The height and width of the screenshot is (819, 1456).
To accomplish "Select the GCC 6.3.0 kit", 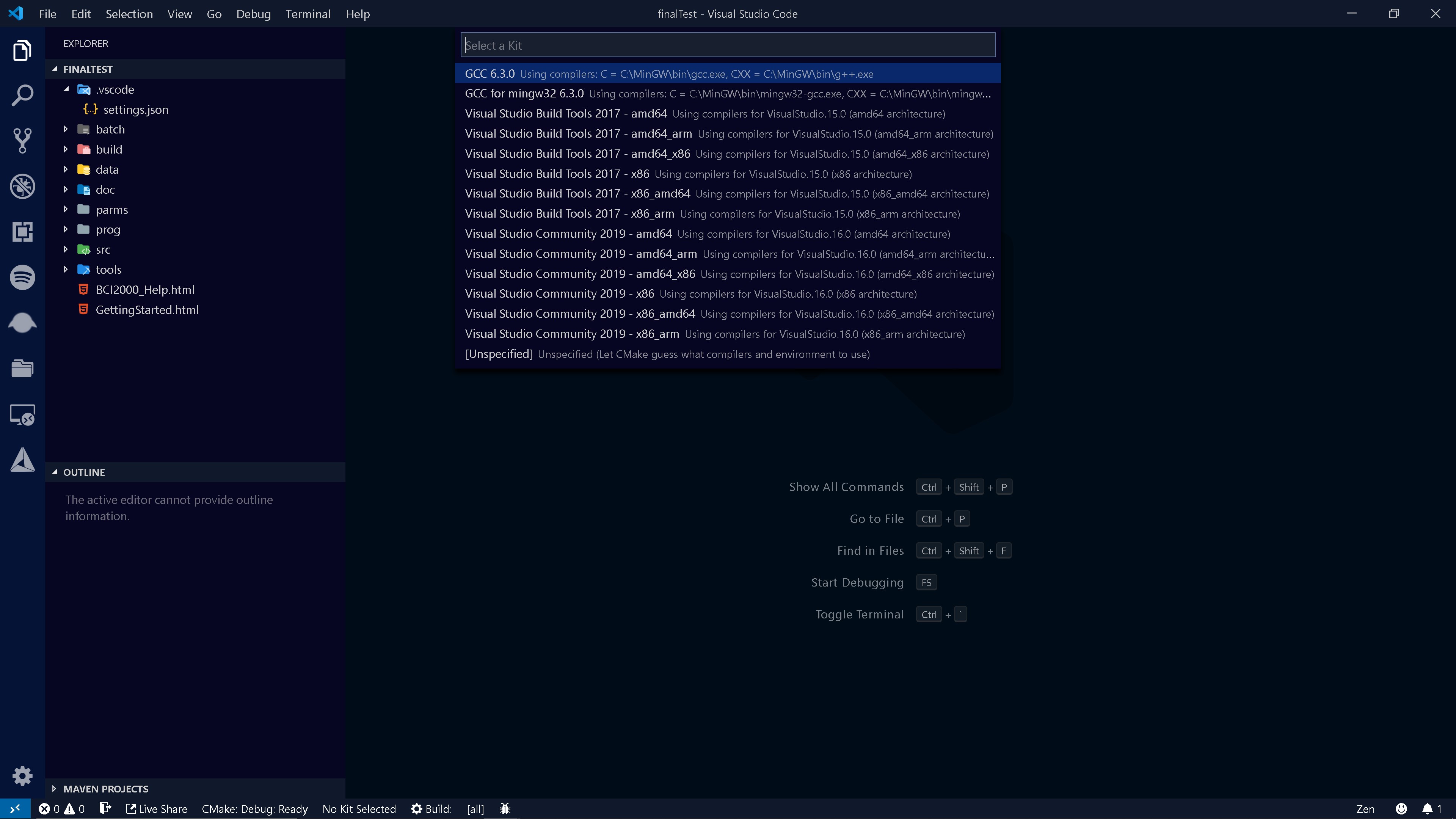I will [x=728, y=74].
